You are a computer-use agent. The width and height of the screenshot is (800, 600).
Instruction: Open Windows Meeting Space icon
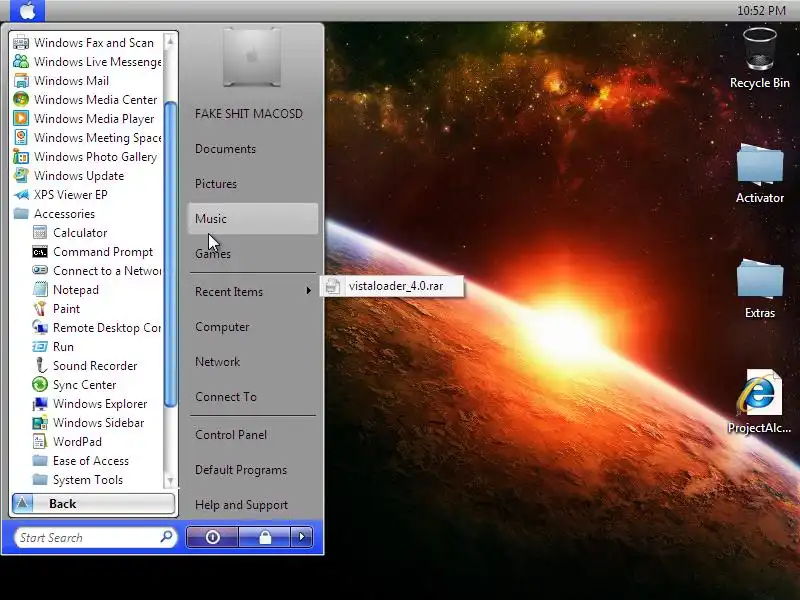point(21,138)
